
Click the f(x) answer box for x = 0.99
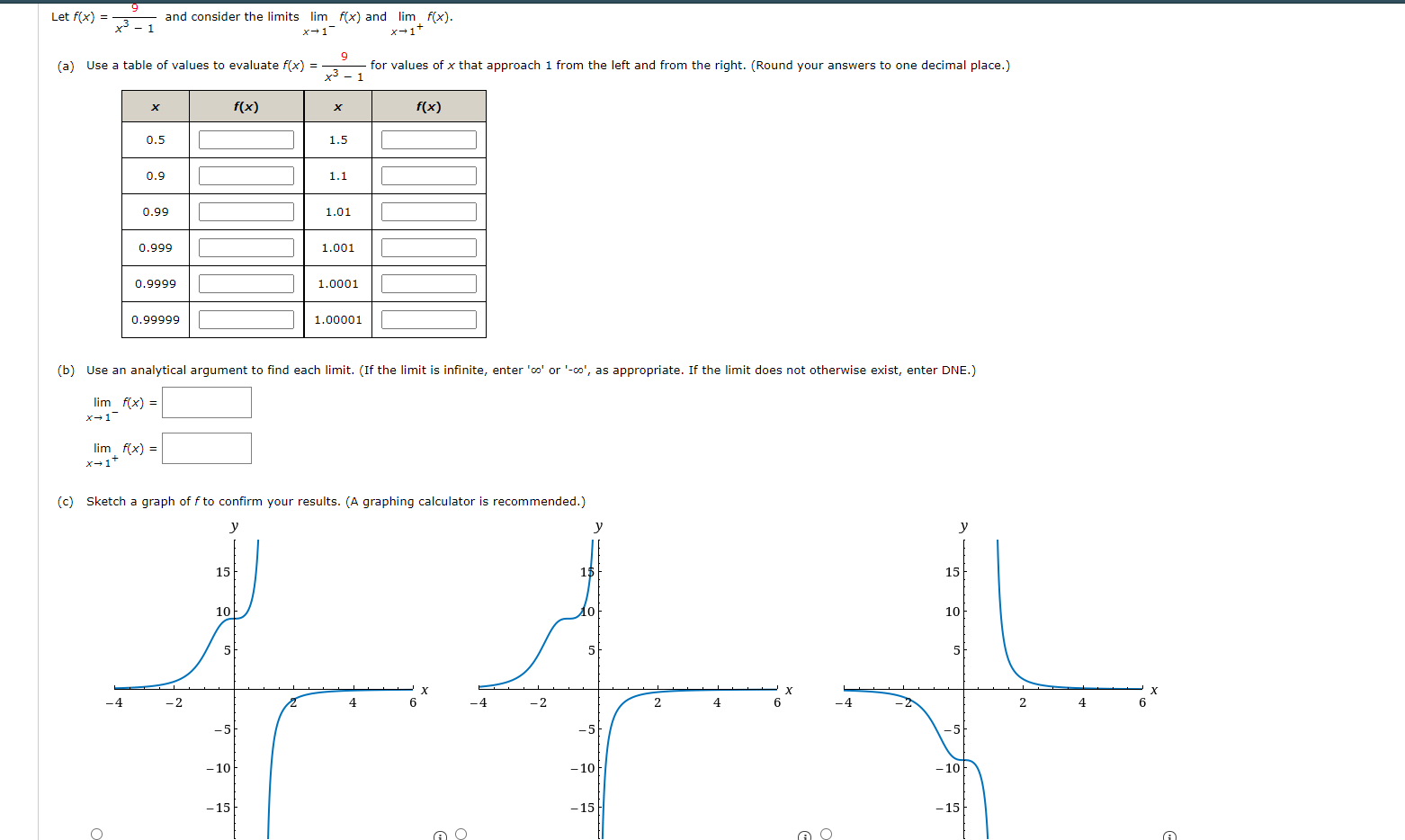(x=246, y=211)
